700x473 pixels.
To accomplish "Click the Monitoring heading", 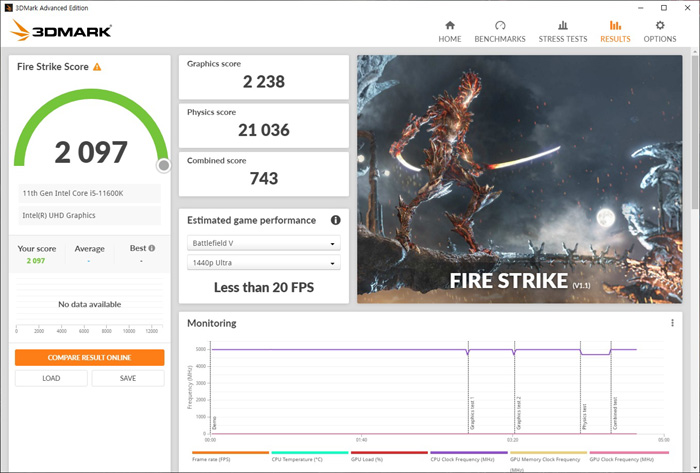I will pyautogui.click(x=212, y=323).
